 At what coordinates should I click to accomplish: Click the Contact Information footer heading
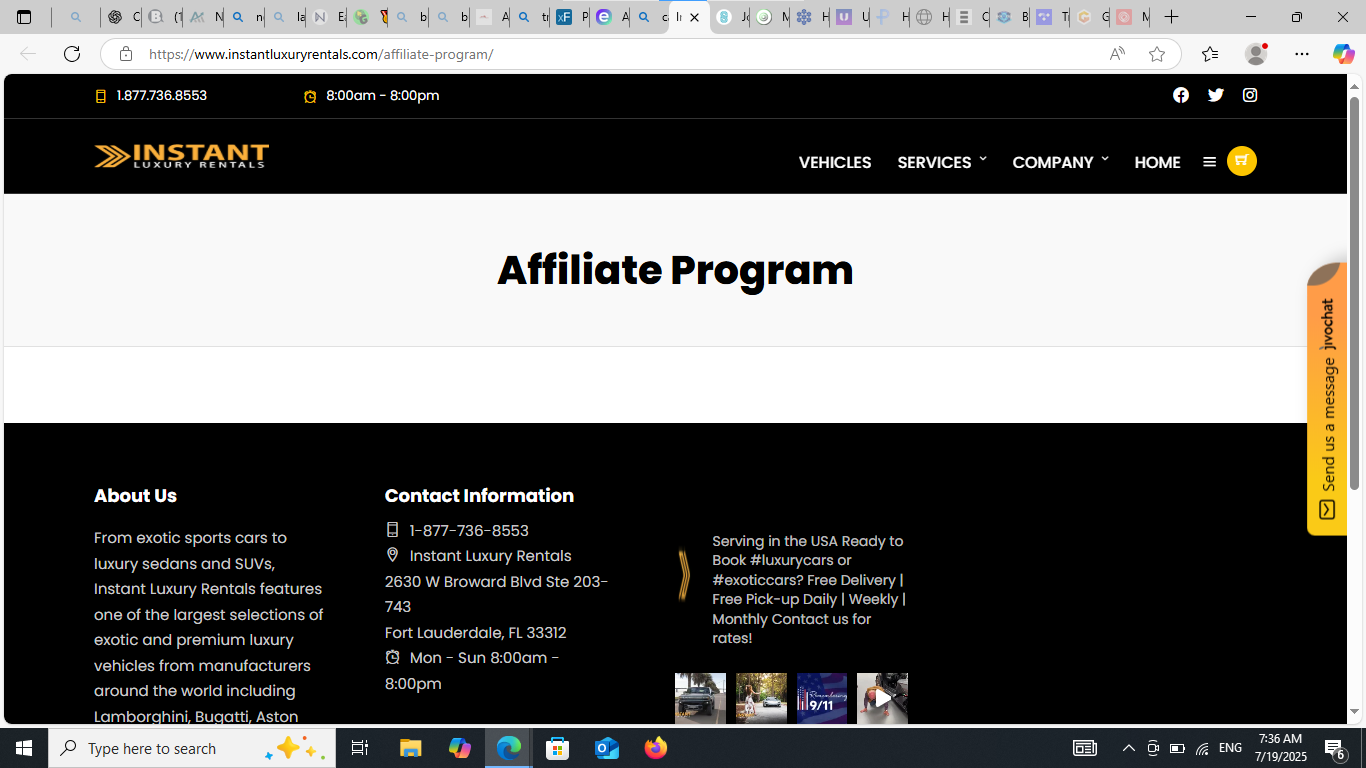coord(479,496)
